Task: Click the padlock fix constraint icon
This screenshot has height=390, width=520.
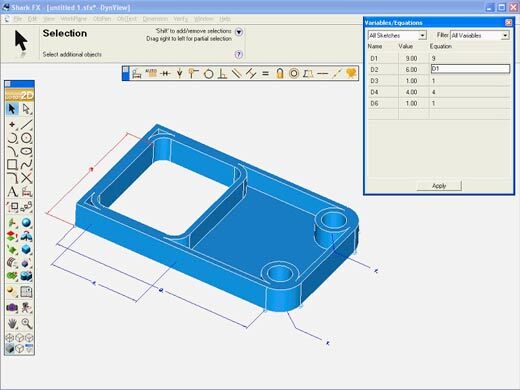Action: (280, 73)
